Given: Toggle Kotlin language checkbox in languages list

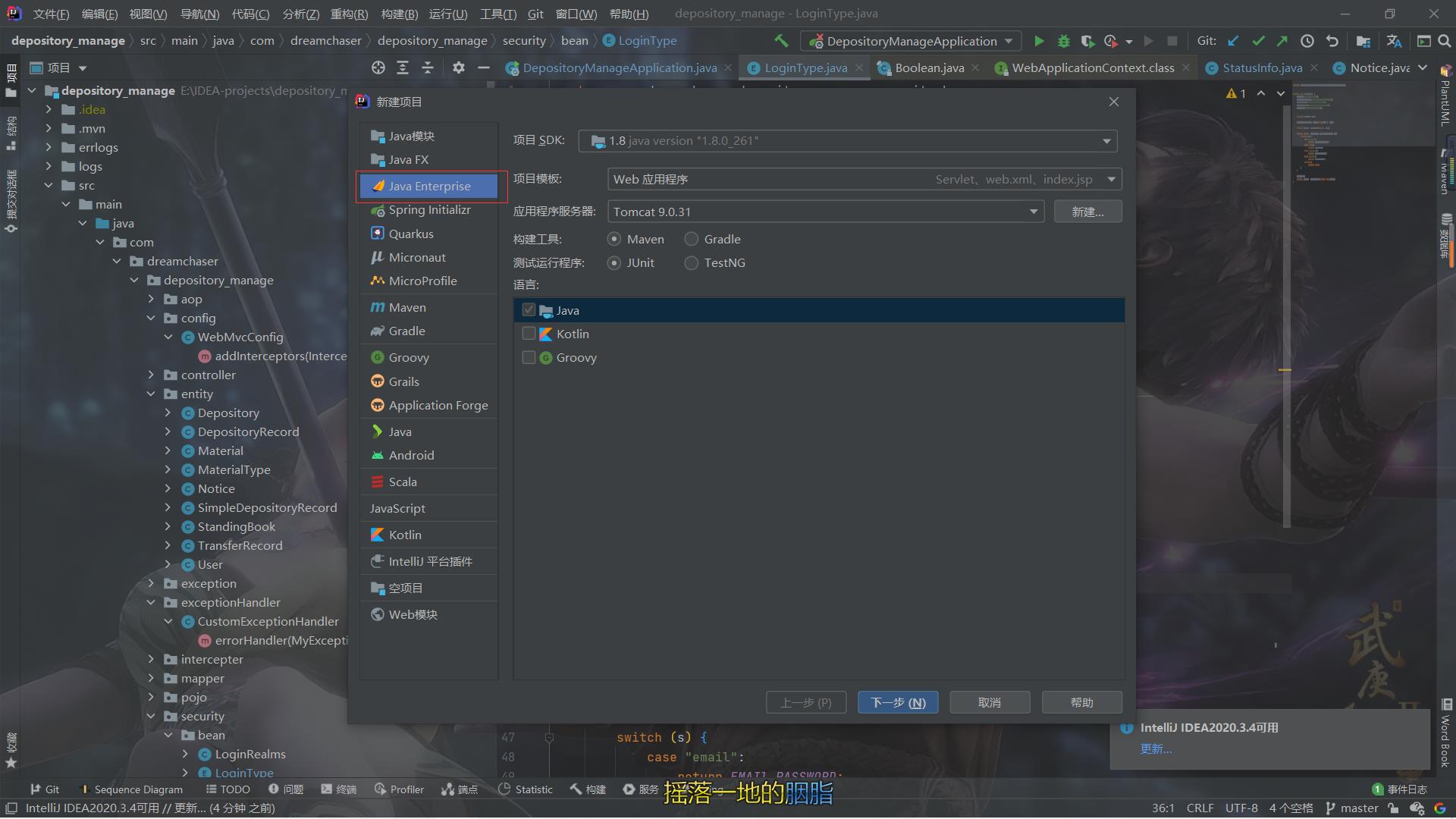Looking at the screenshot, I should tap(528, 333).
